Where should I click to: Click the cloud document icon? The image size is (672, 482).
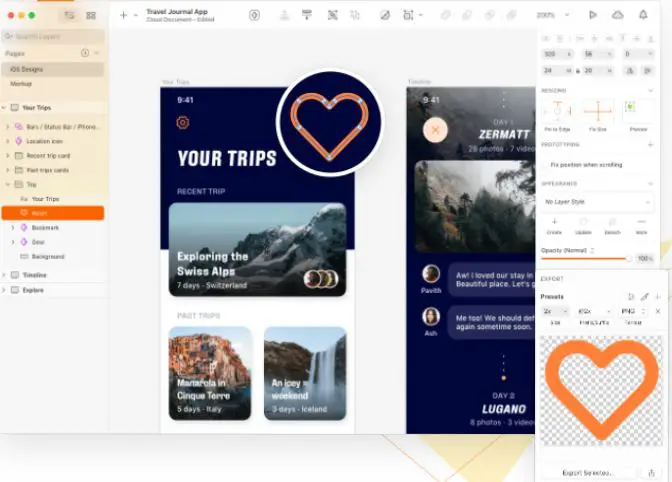tap(617, 15)
